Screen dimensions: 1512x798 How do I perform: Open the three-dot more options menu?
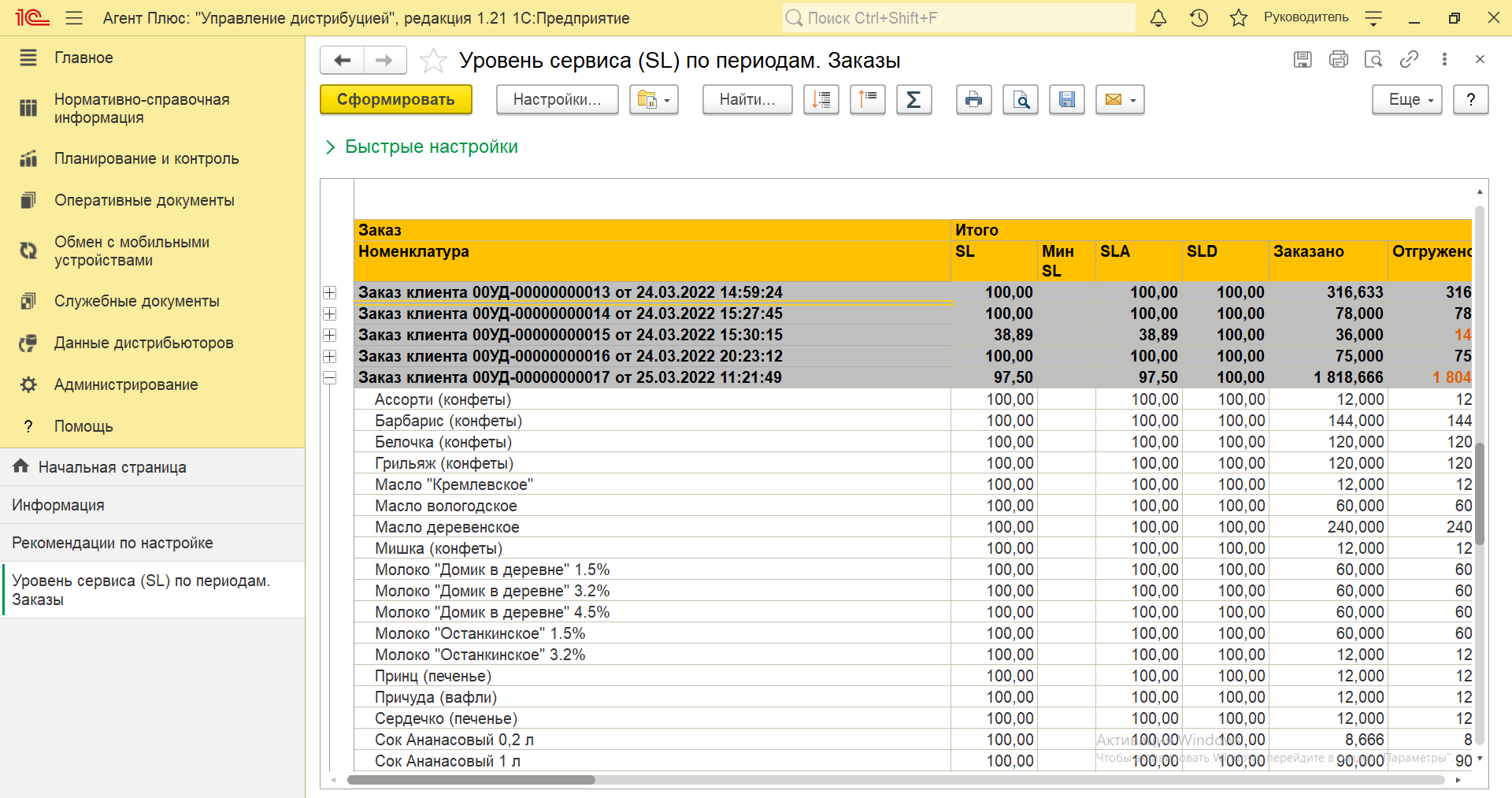pyautogui.click(x=1444, y=59)
